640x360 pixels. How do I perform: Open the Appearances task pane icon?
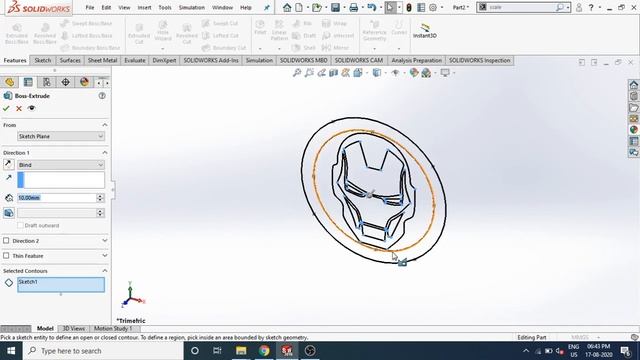633,129
